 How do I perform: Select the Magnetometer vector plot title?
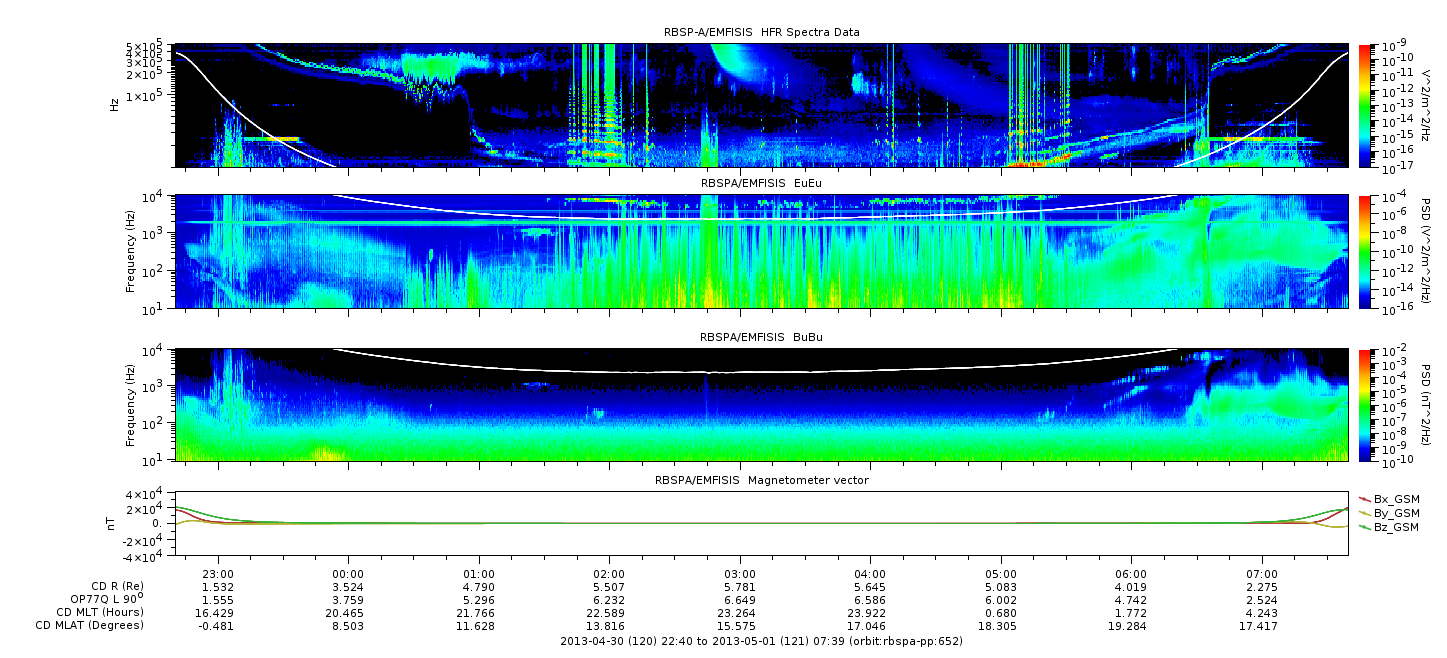tap(761, 480)
